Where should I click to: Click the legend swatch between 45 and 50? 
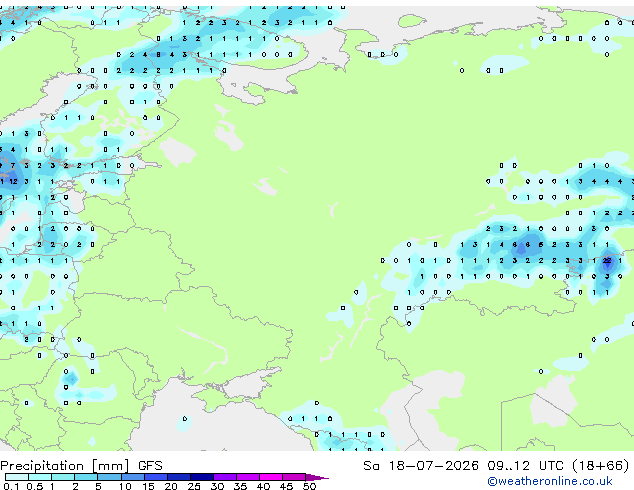pyautogui.click(x=294, y=477)
